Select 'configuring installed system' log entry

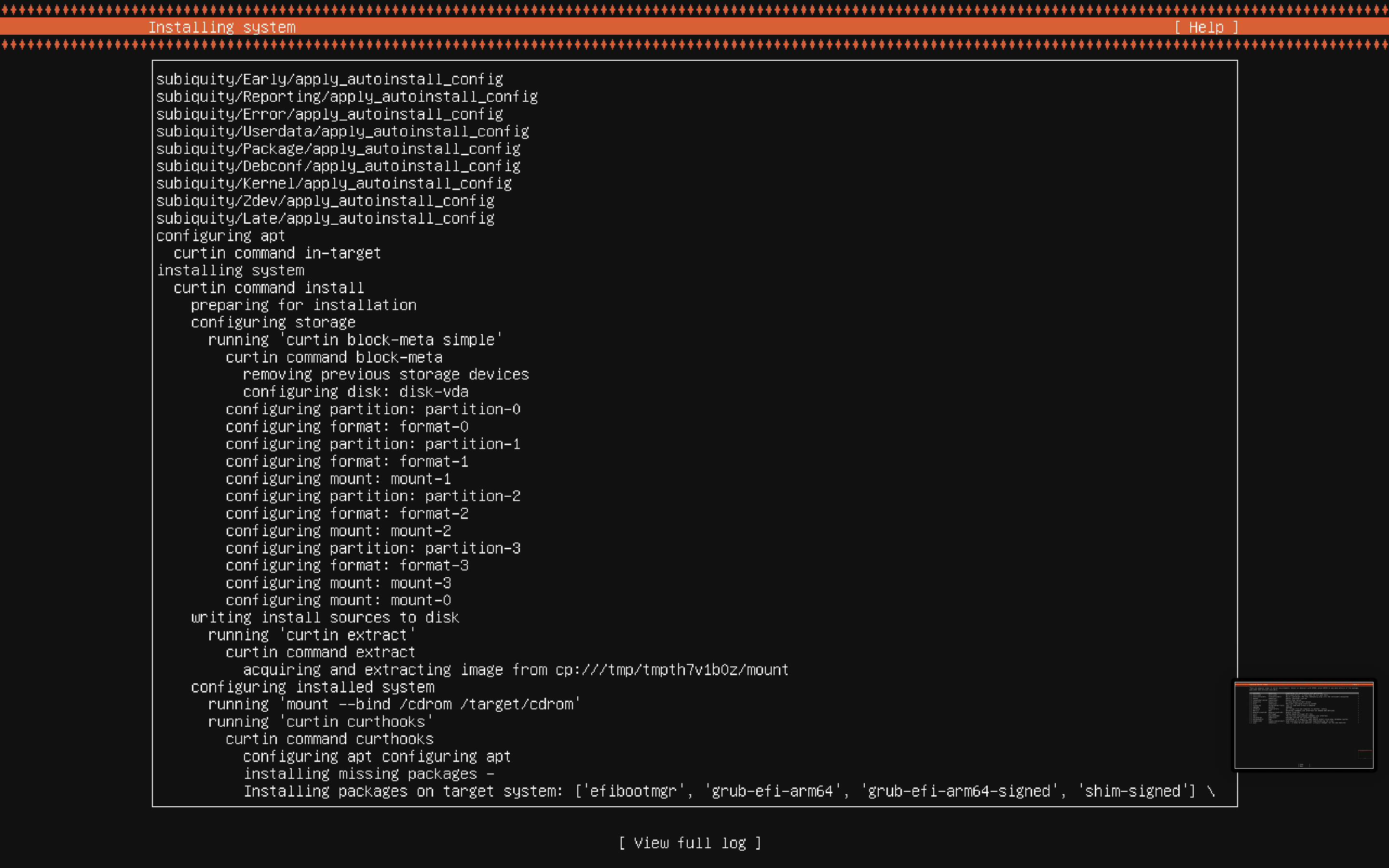tap(312, 687)
